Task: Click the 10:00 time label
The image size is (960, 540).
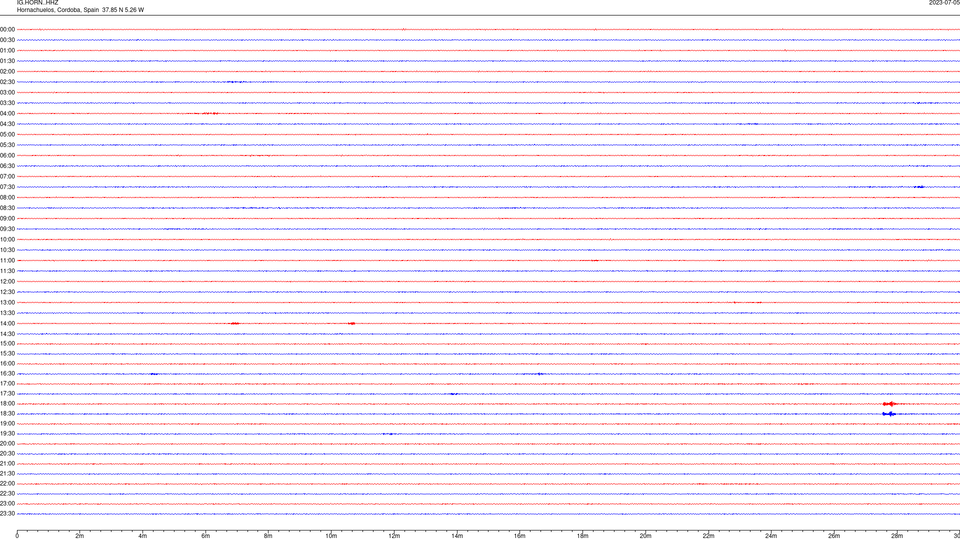Action: point(7,240)
